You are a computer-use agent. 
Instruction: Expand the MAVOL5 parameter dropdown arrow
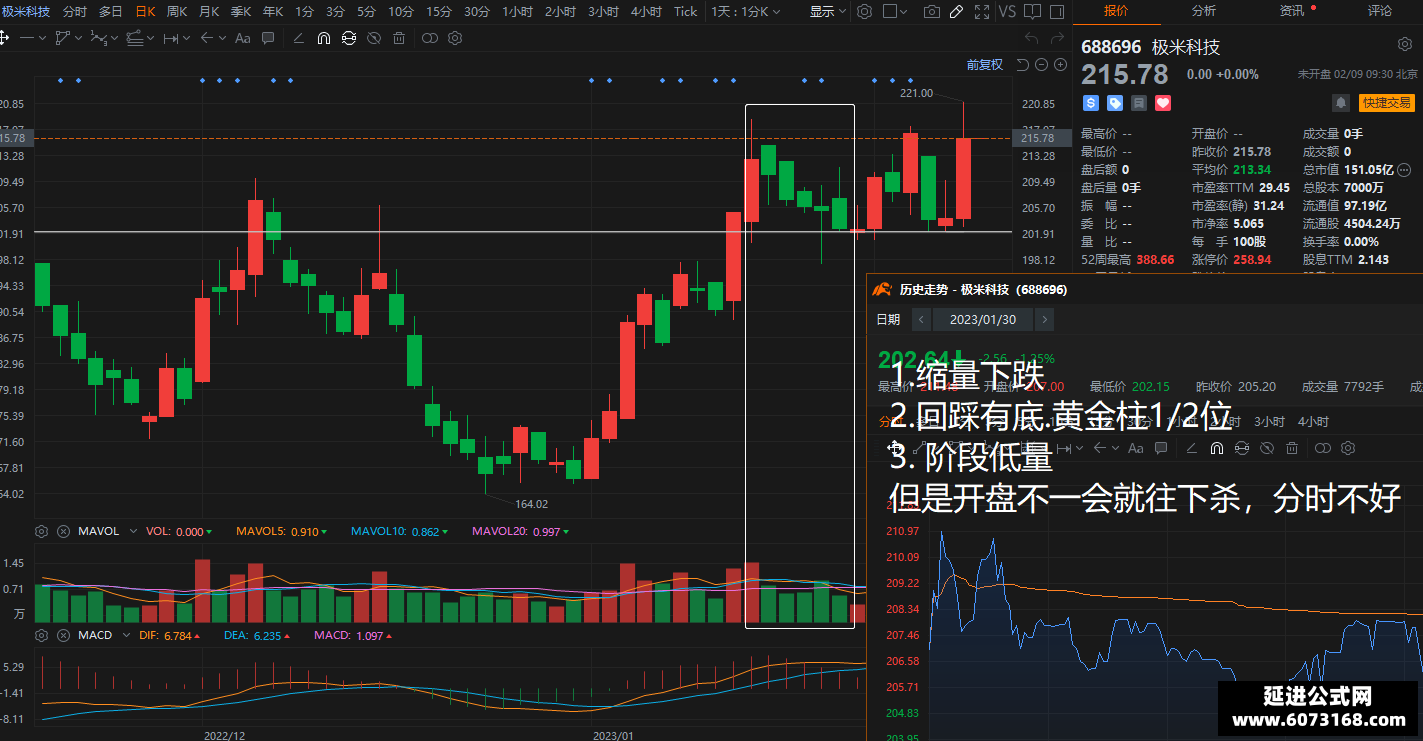tap(325, 533)
